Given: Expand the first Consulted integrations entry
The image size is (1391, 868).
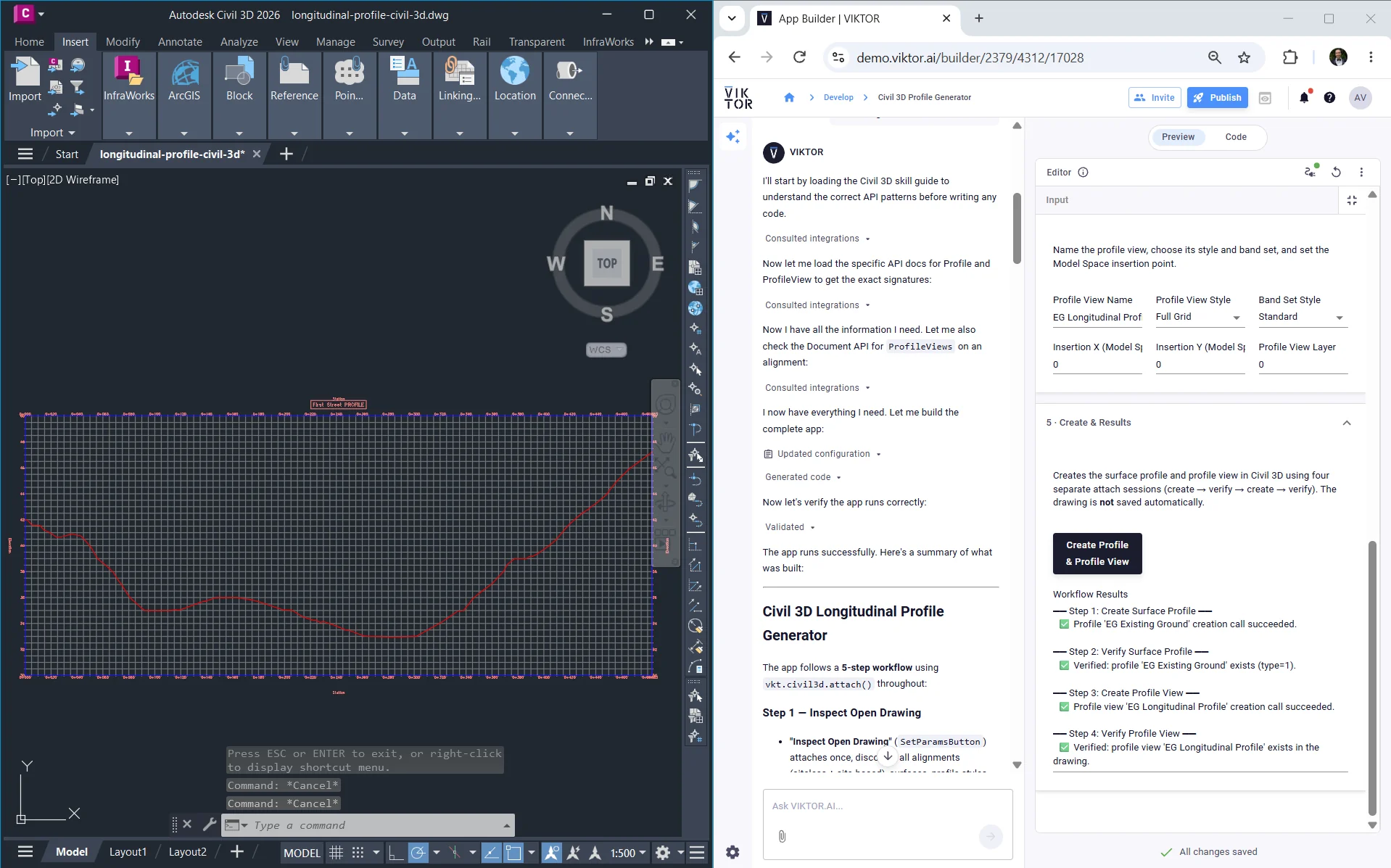Looking at the screenshot, I should tap(817, 239).
